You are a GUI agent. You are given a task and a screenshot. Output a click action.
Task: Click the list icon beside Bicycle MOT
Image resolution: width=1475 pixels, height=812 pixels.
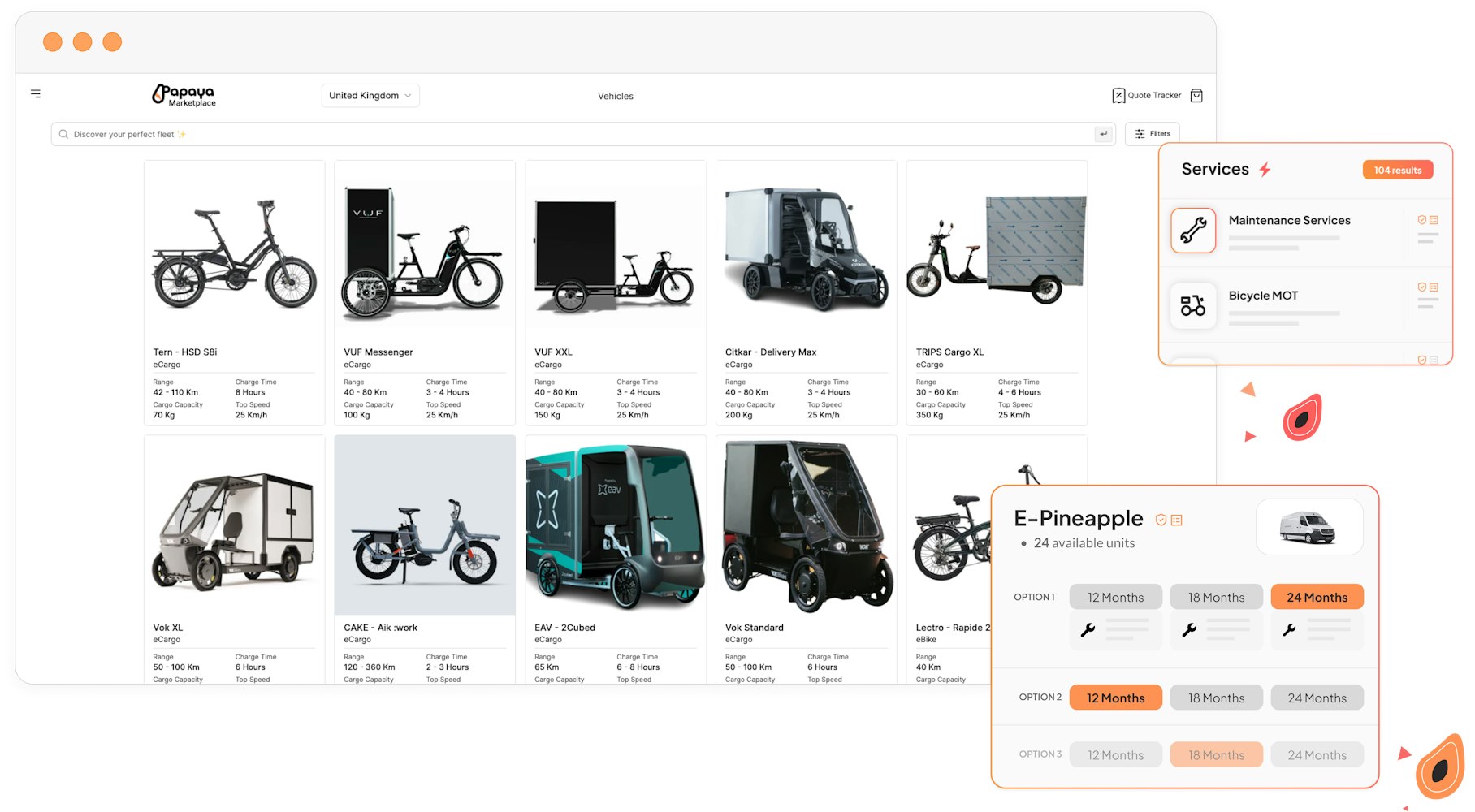click(x=1434, y=287)
